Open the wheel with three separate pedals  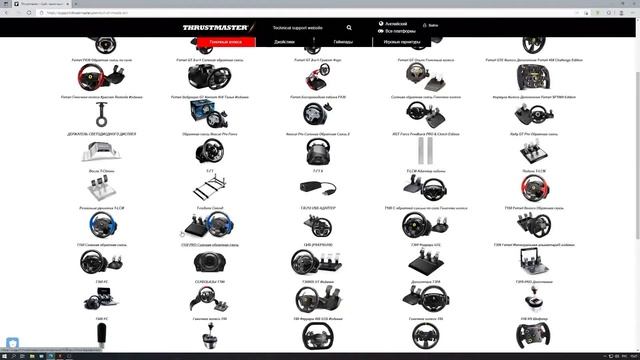(x=317, y=262)
